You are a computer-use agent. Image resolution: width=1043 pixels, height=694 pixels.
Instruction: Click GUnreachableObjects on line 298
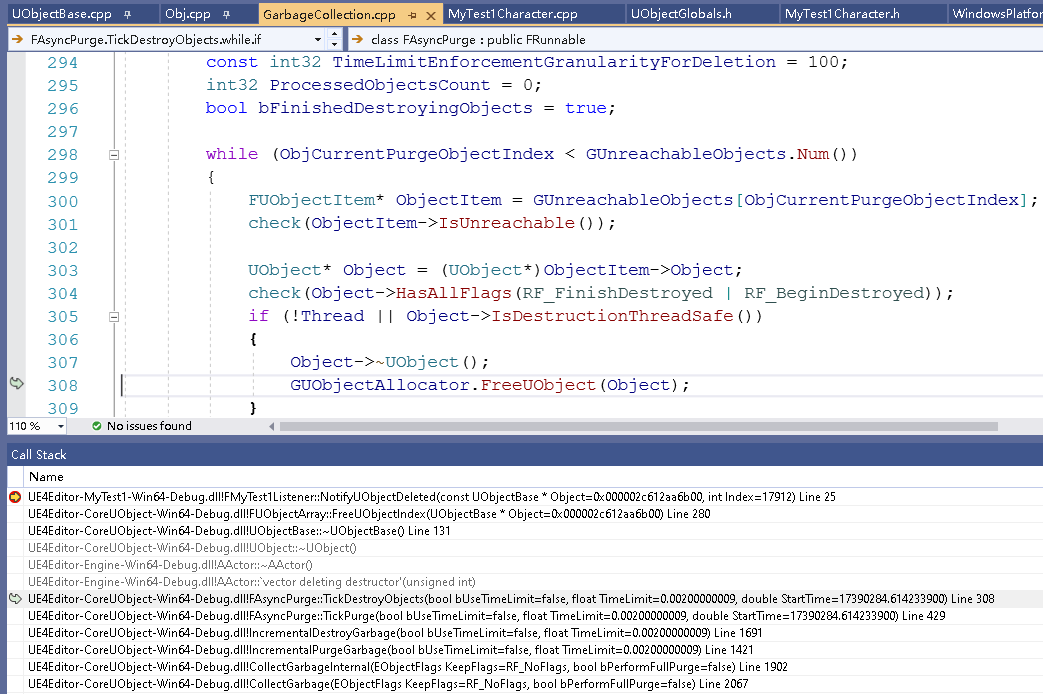coord(686,154)
